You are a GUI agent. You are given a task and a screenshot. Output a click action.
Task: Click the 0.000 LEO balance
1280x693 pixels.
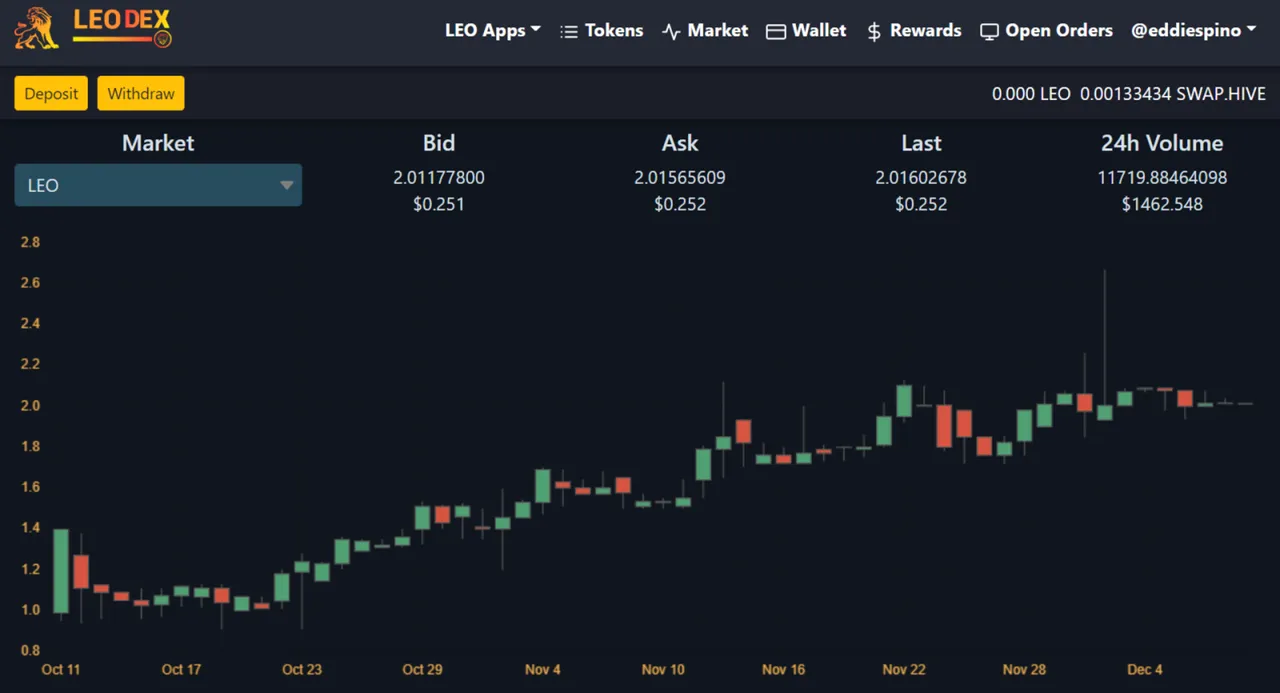(x=1031, y=94)
